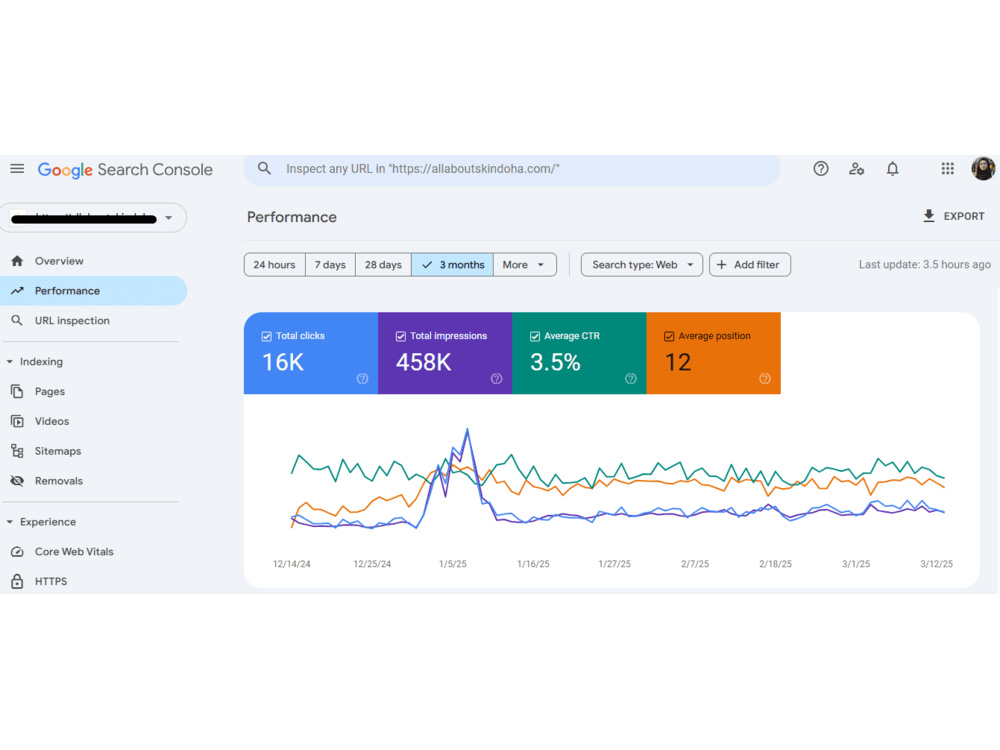Open the property selector dropdown

(94, 217)
